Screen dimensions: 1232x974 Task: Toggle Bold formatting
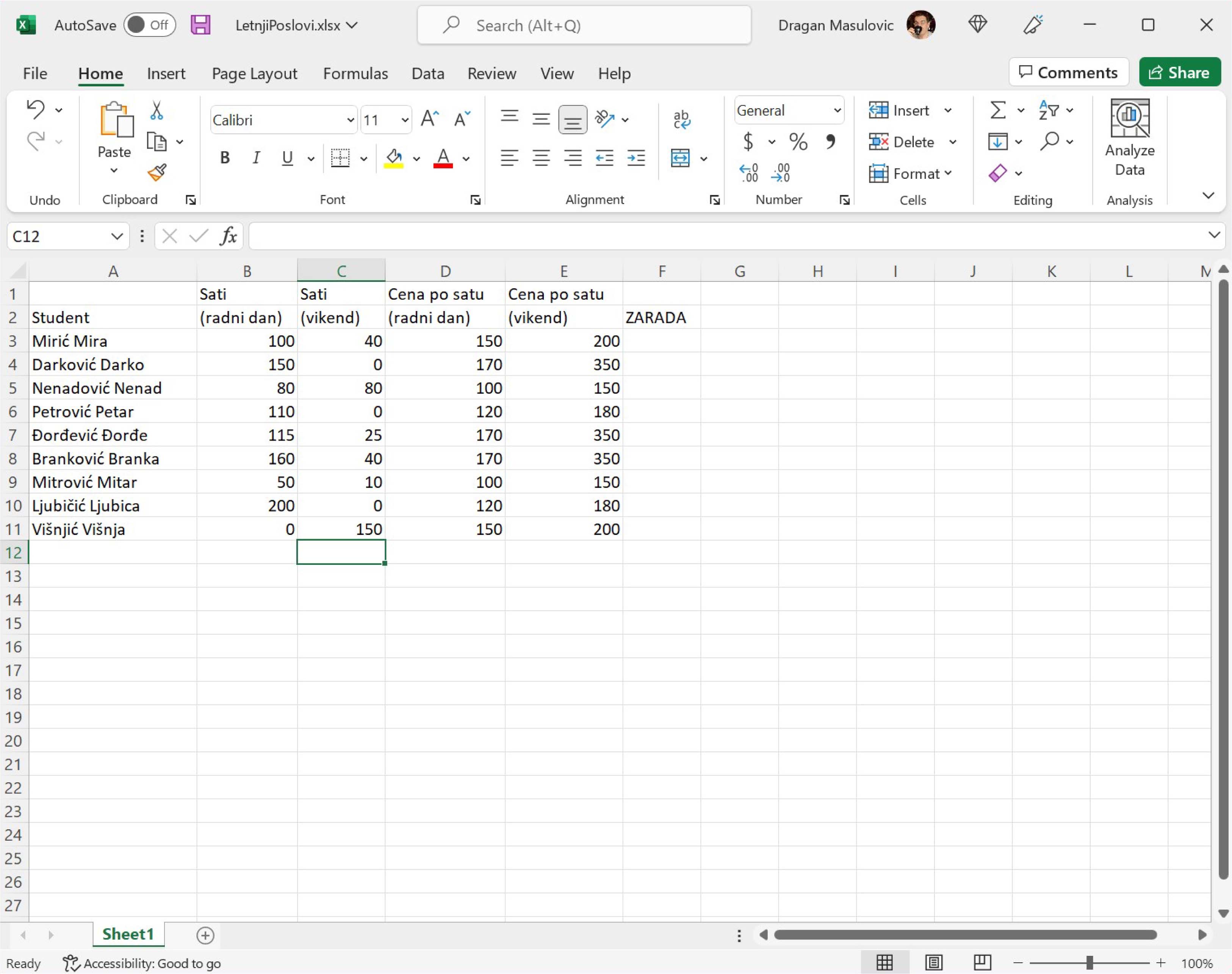click(x=225, y=158)
